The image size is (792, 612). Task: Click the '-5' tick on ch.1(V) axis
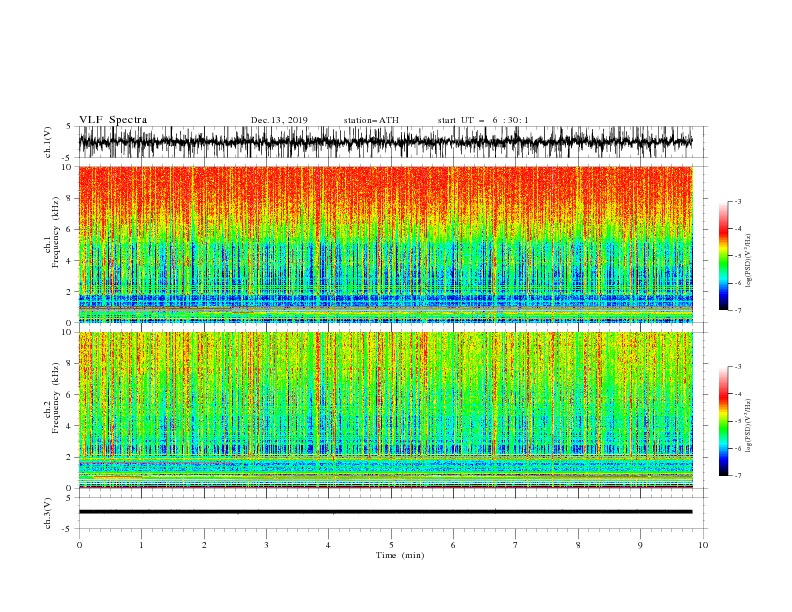point(68,158)
